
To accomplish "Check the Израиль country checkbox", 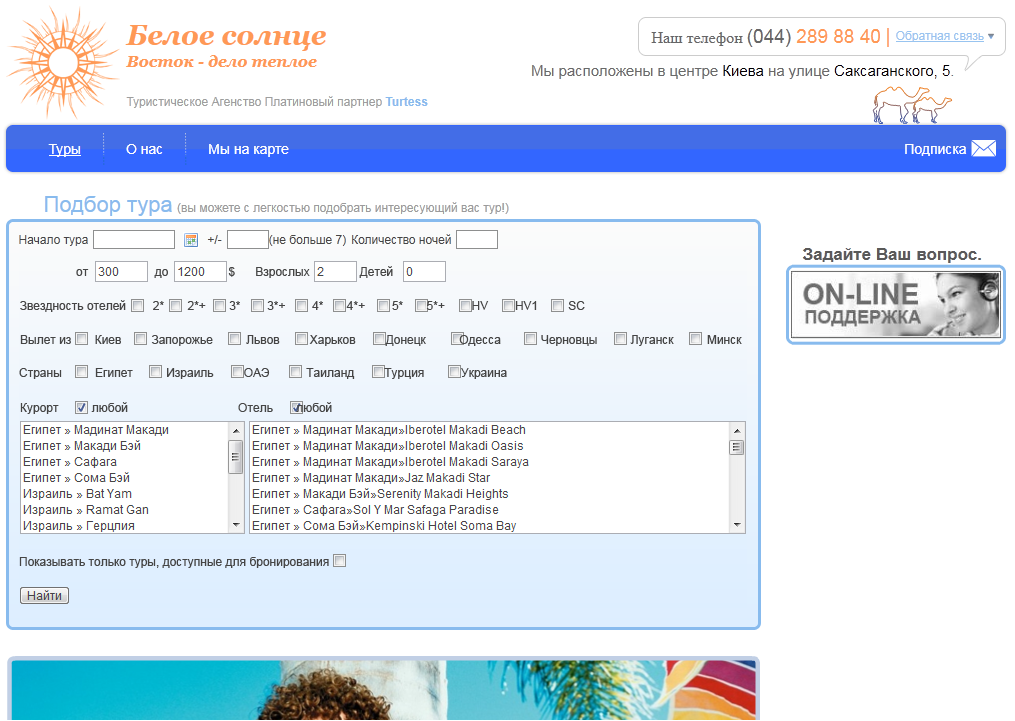I will [155, 372].
